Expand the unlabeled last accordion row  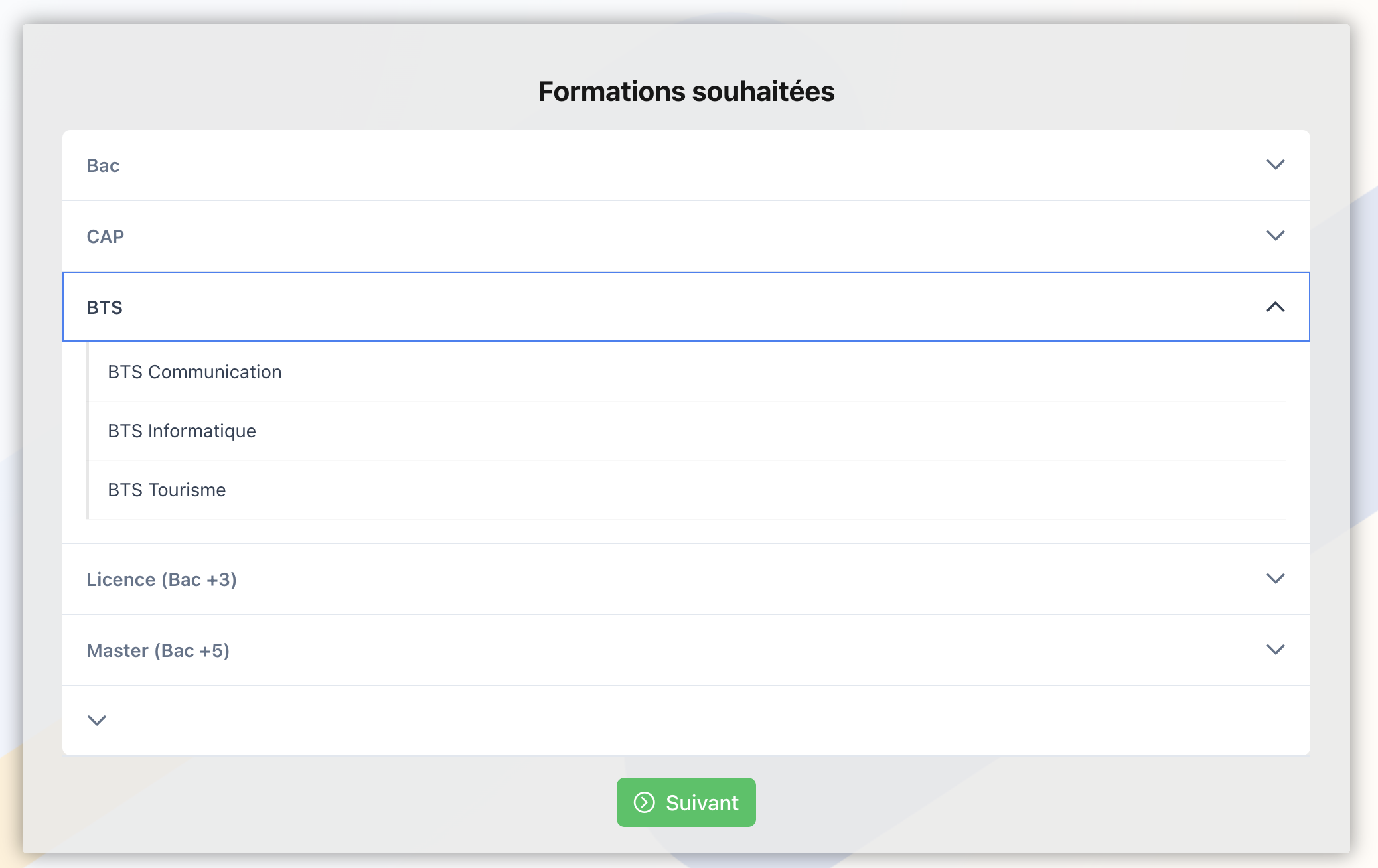[x=686, y=721]
